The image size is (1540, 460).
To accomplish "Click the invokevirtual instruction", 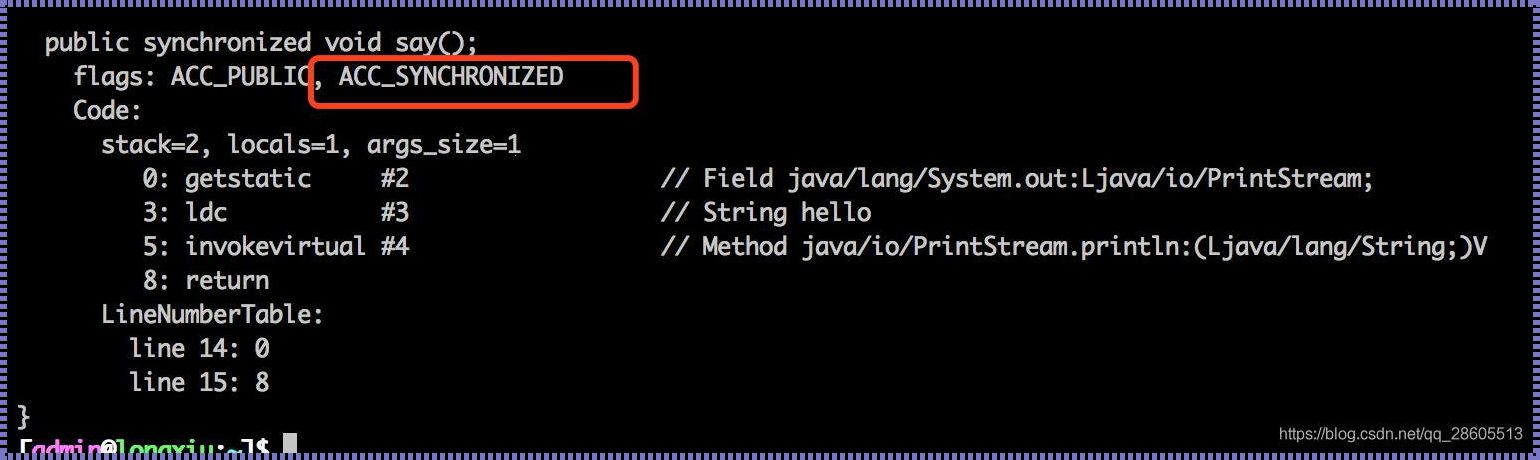I will pyautogui.click(x=275, y=246).
